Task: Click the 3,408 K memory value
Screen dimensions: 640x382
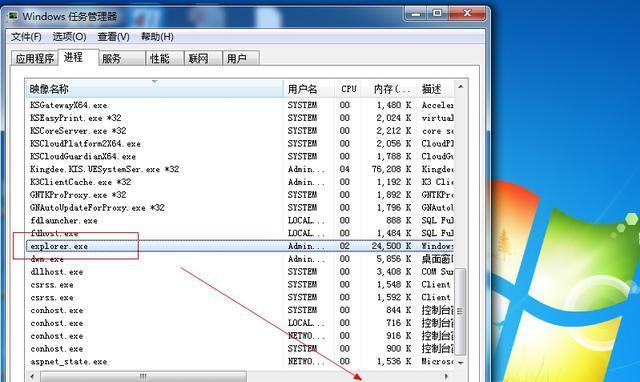Action: click(x=393, y=272)
